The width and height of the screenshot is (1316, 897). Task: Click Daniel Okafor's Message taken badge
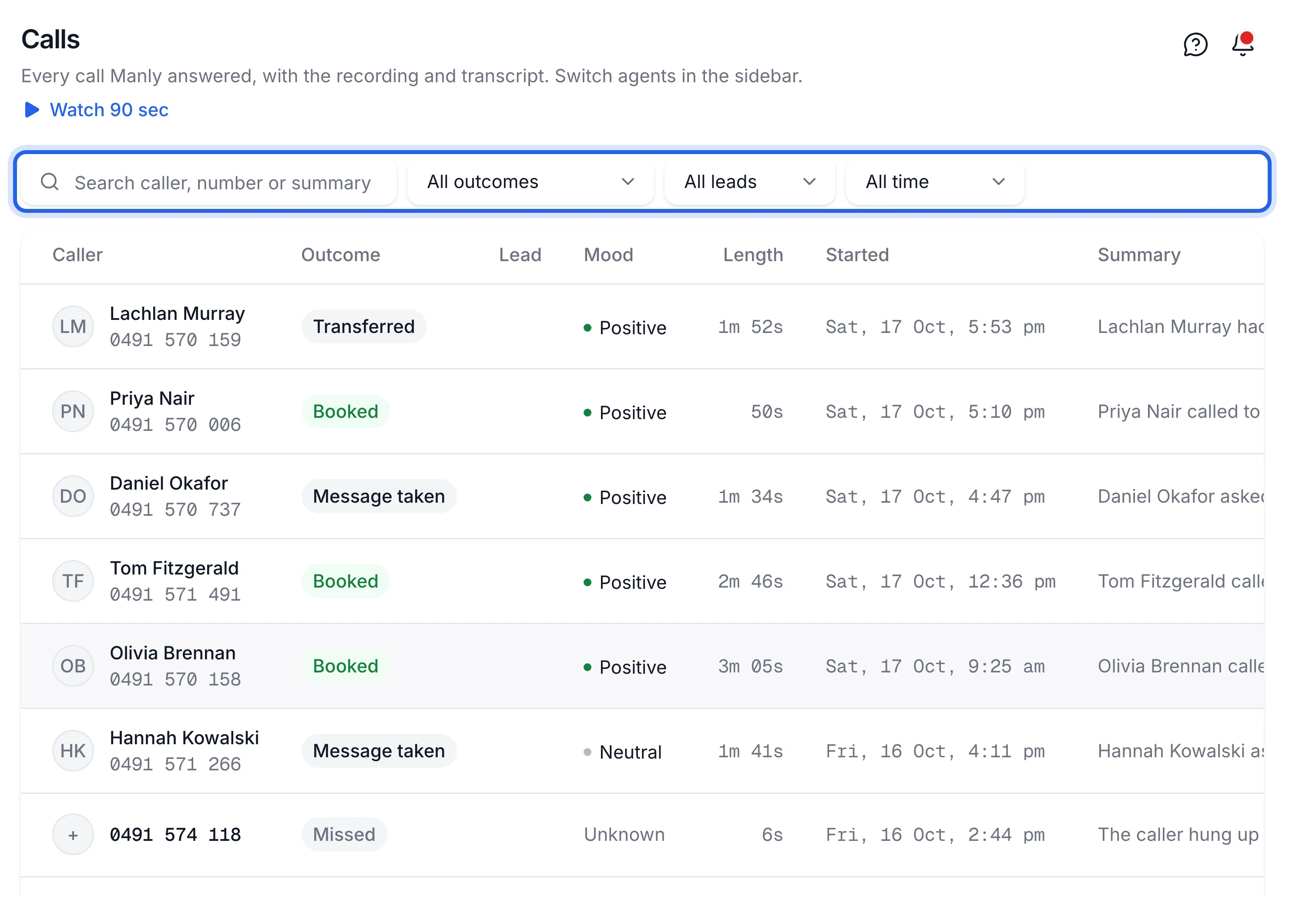pyautogui.click(x=379, y=496)
